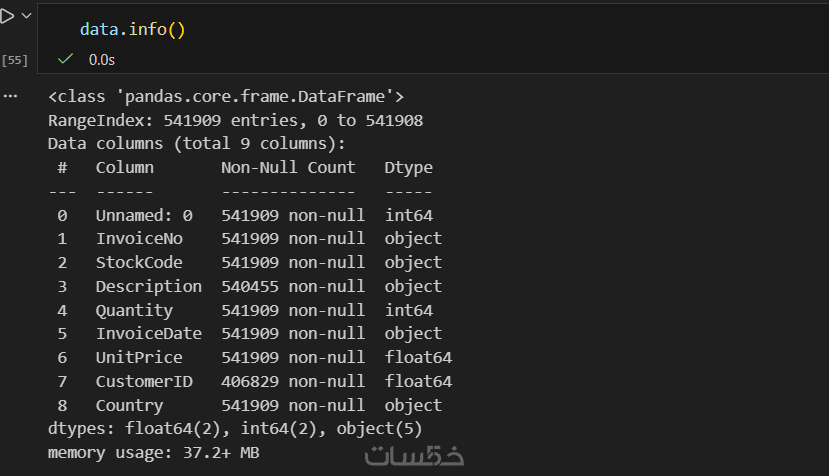The image size is (829, 476).
Task: Run the data.info() cell
Action: click(7, 17)
